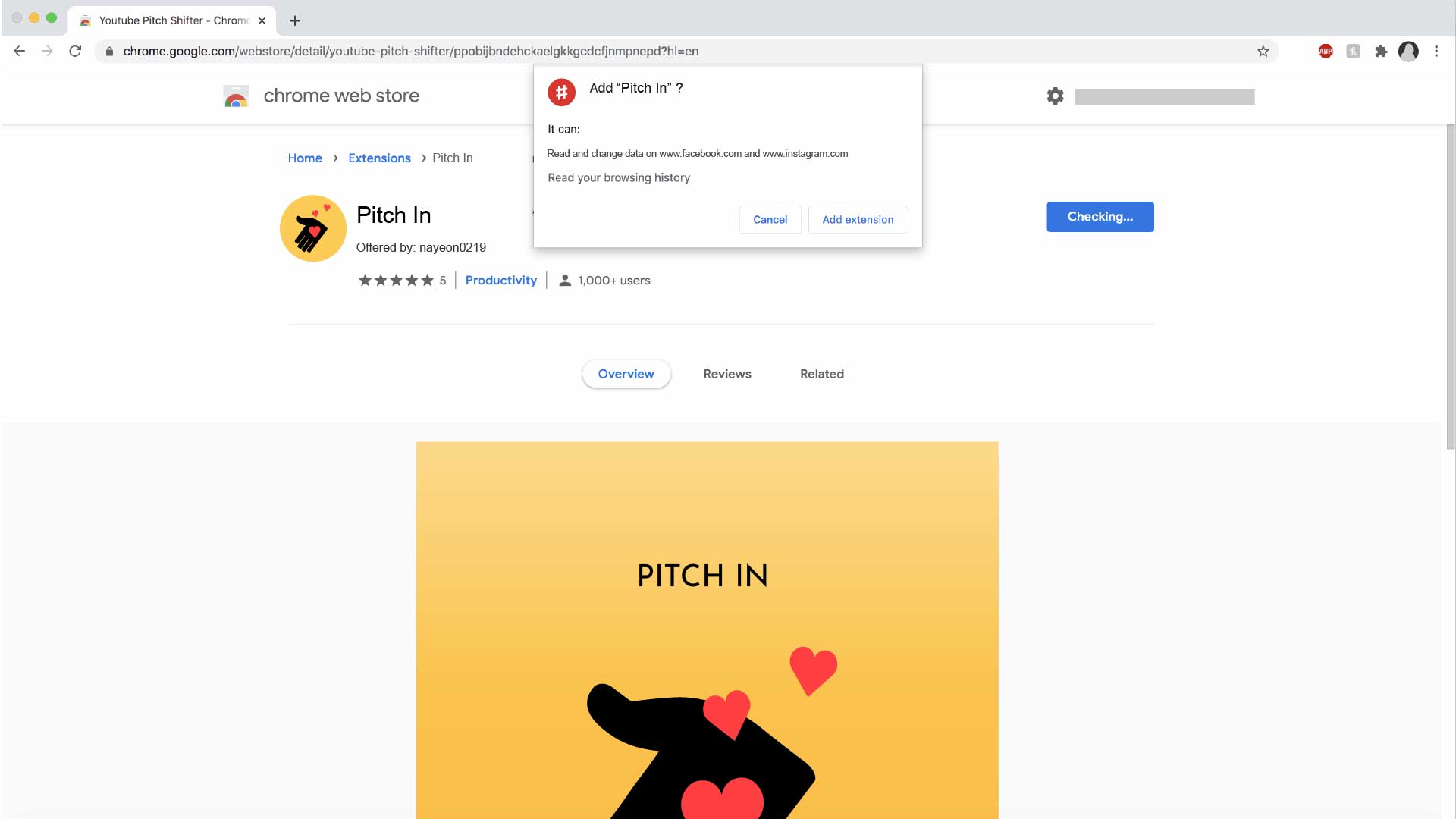
Task: Confirm with the Add extension button
Action: [x=858, y=219]
